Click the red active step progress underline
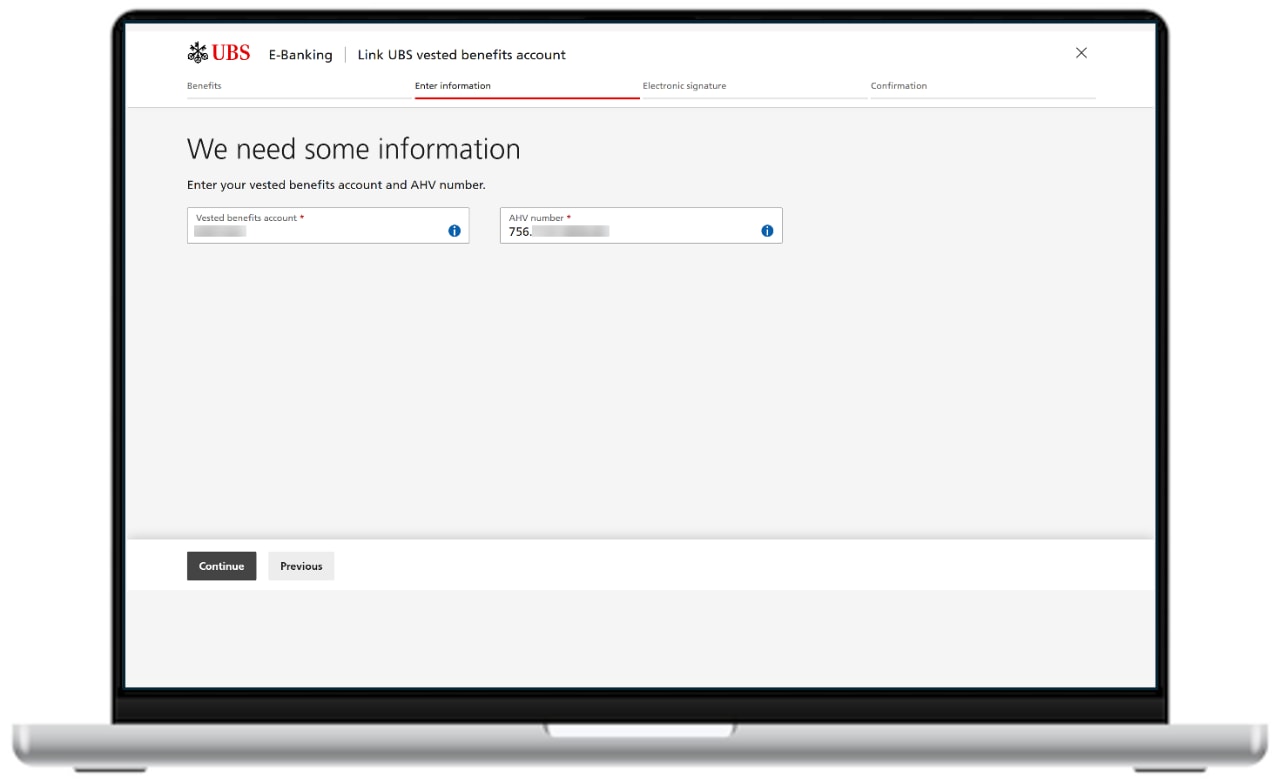 526,98
